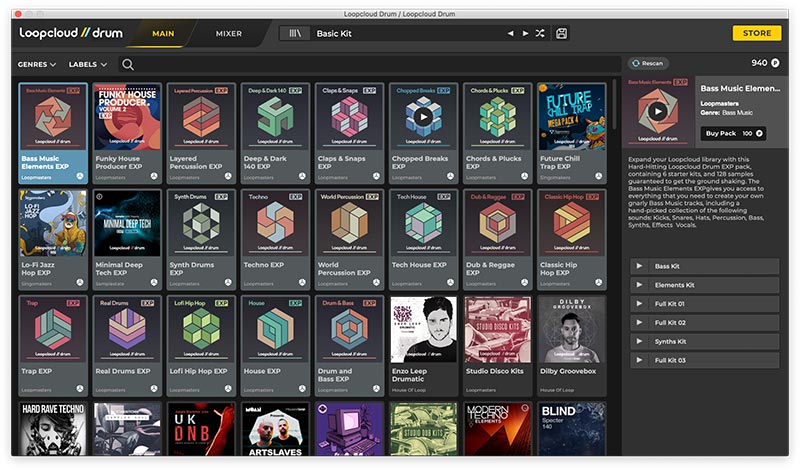Play the Full Kit 03 preview

[639, 360]
